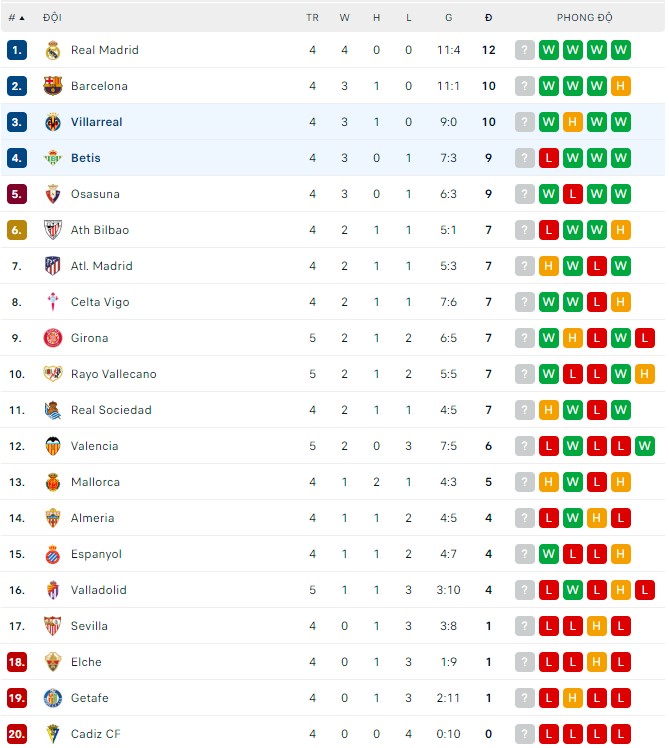Sort by the G goals column header

(448, 18)
